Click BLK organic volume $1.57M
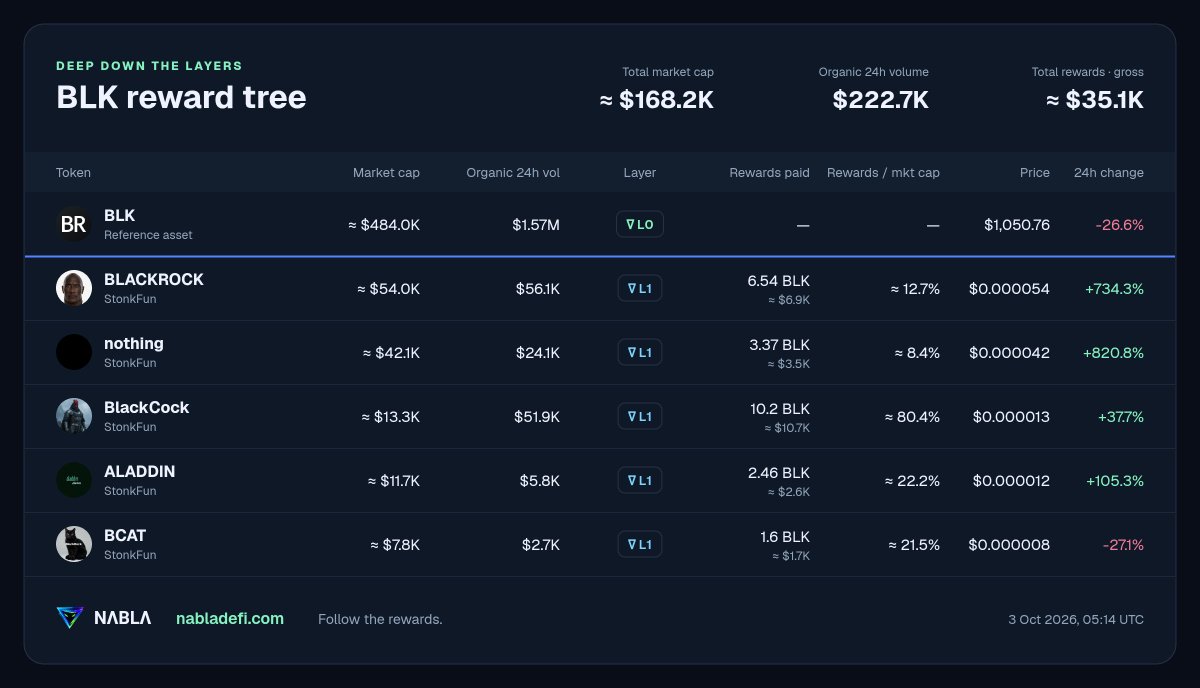The height and width of the screenshot is (688, 1200). click(536, 225)
